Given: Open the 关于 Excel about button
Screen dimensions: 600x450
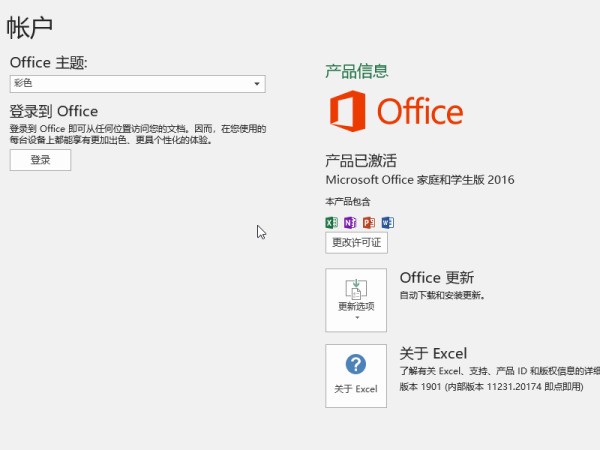Looking at the screenshot, I should click(x=356, y=376).
